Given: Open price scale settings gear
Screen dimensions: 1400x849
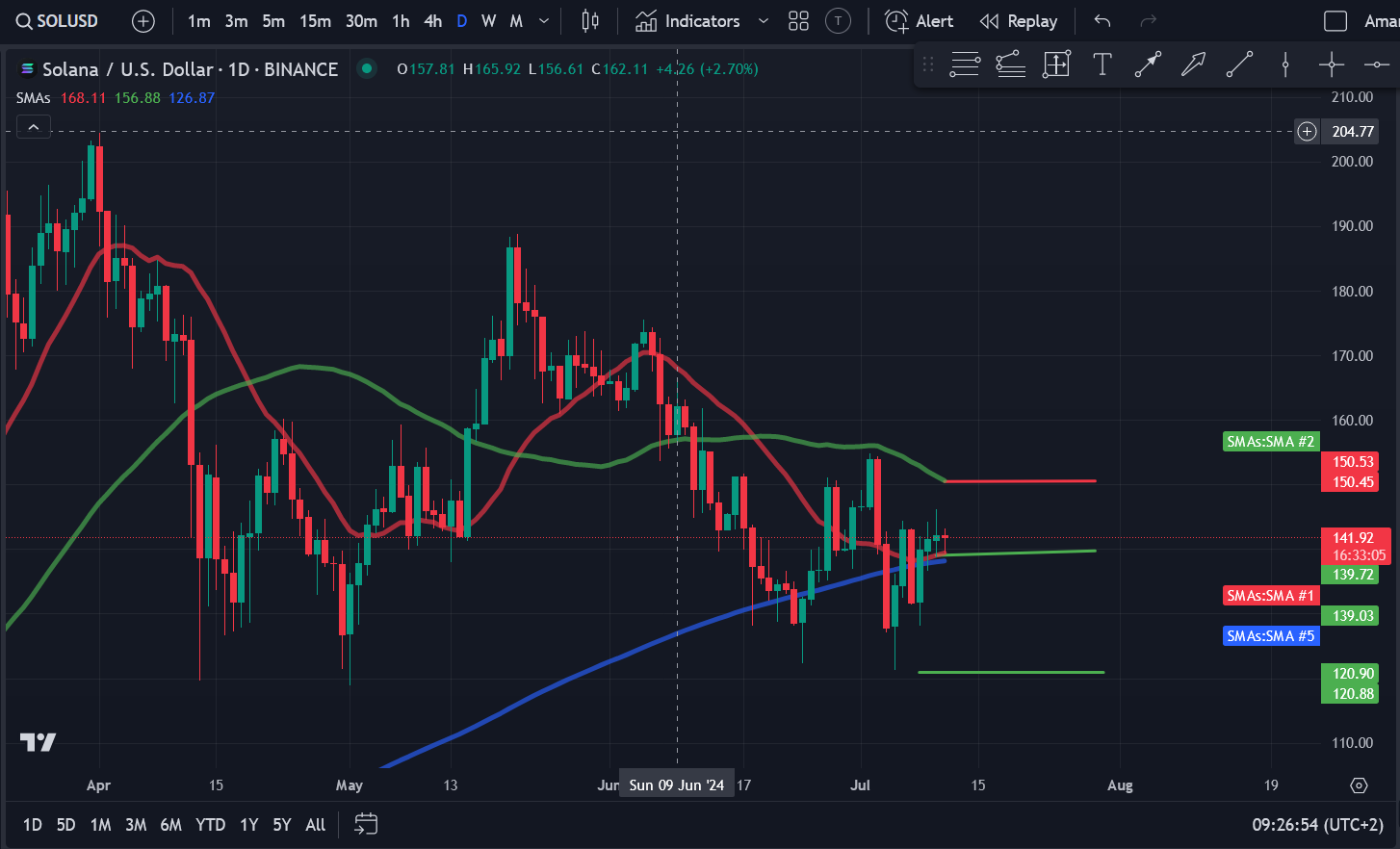Looking at the screenshot, I should click(x=1359, y=785).
